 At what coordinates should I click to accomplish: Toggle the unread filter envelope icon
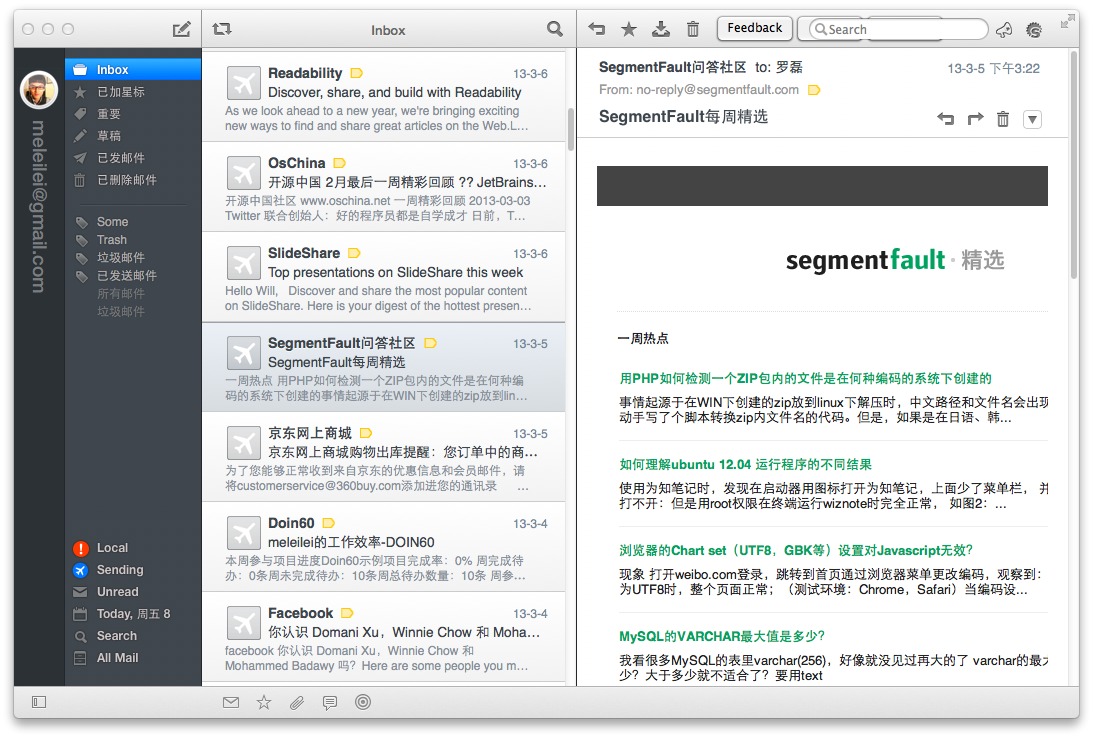pyautogui.click(x=231, y=702)
